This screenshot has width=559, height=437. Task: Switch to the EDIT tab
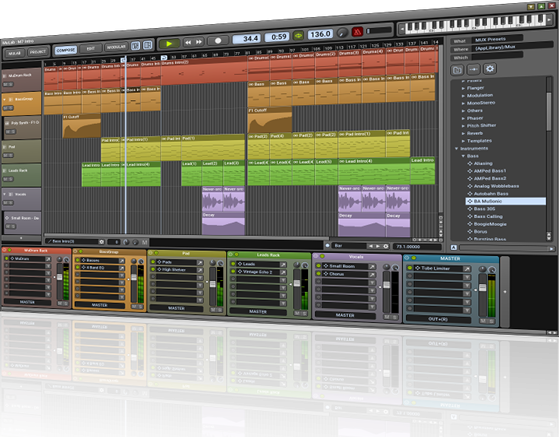click(x=91, y=48)
